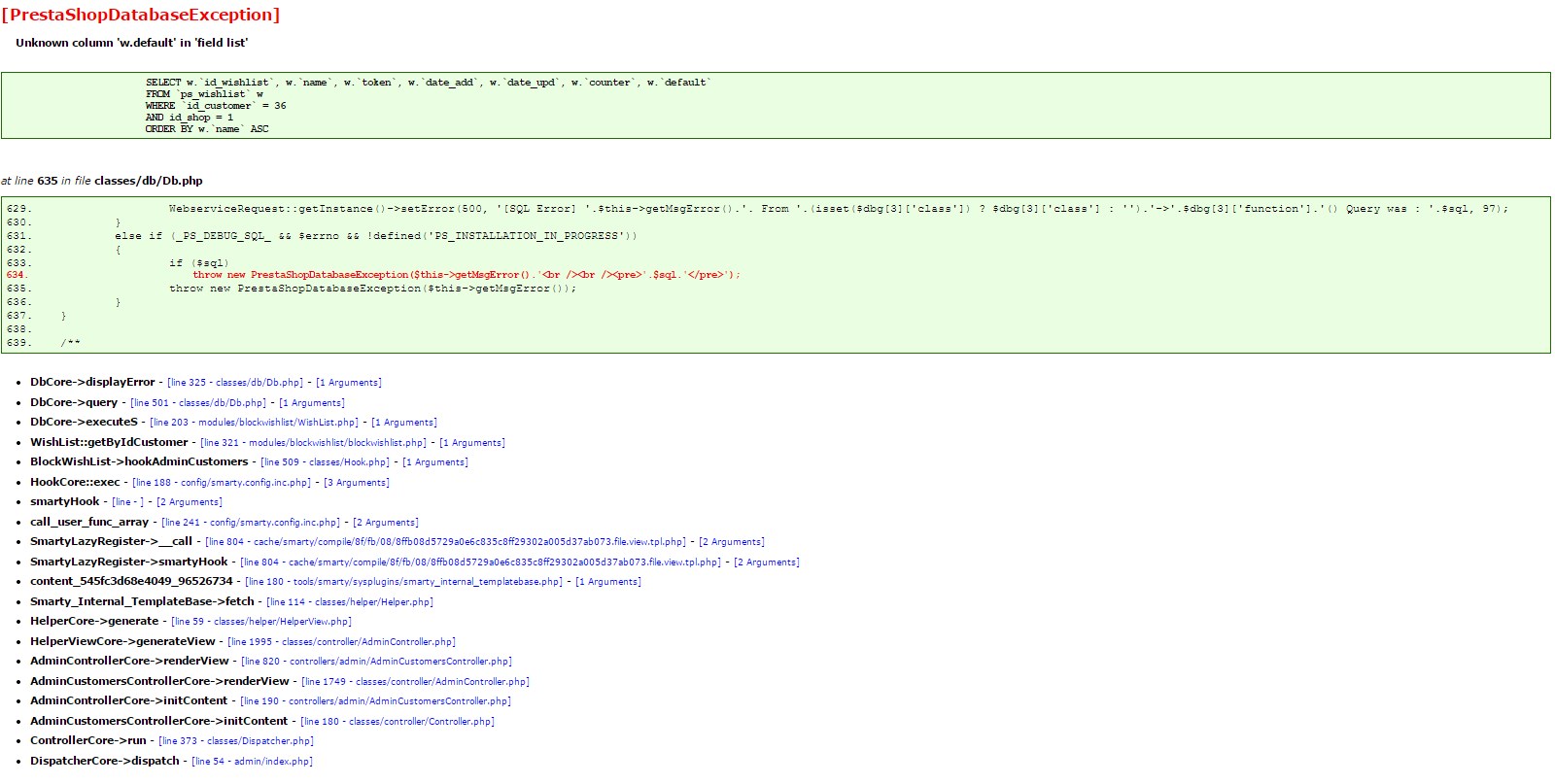Screen dimensions: 1555x784
Task: Click the DbCore->query stack entry name
Action: pos(74,403)
